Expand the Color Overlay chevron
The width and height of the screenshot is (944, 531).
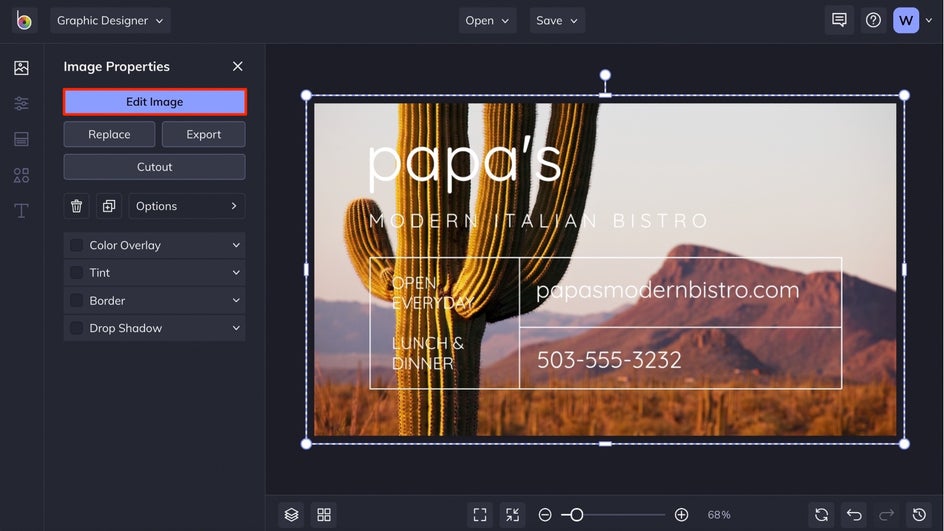(236, 246)
